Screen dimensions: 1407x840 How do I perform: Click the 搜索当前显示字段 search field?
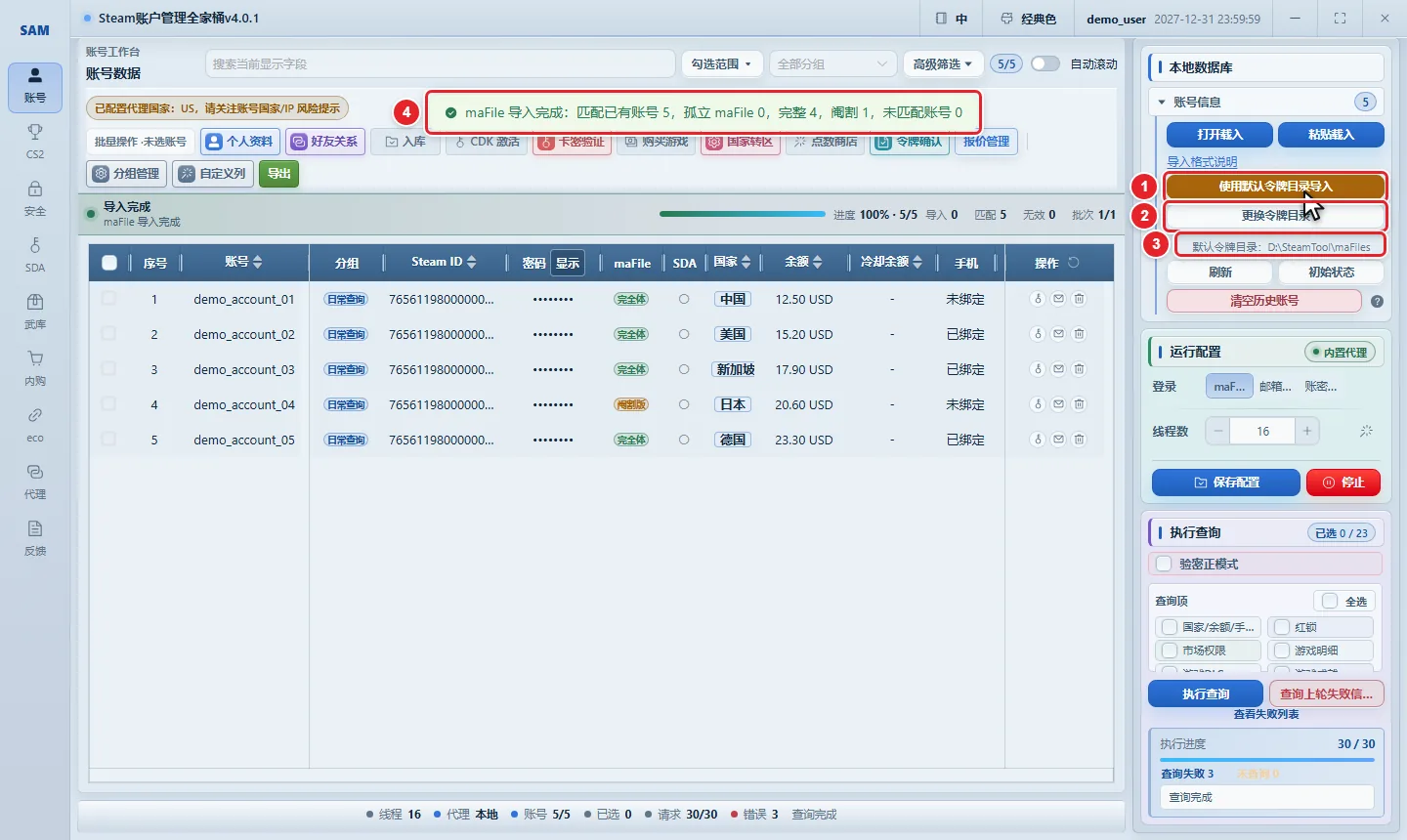click(440, 63)
